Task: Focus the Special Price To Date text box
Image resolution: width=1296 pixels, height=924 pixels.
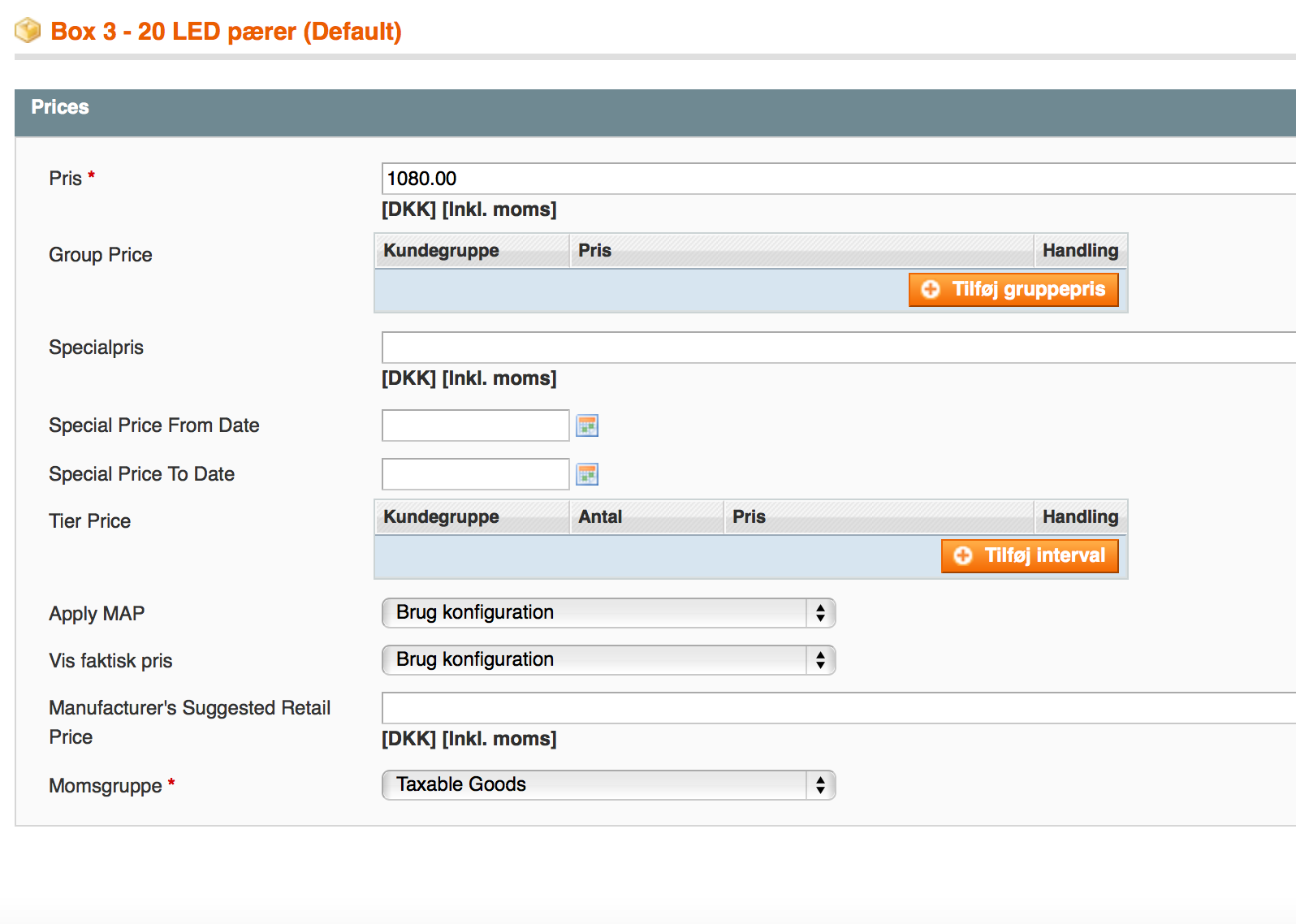Action: pos(475,474)
